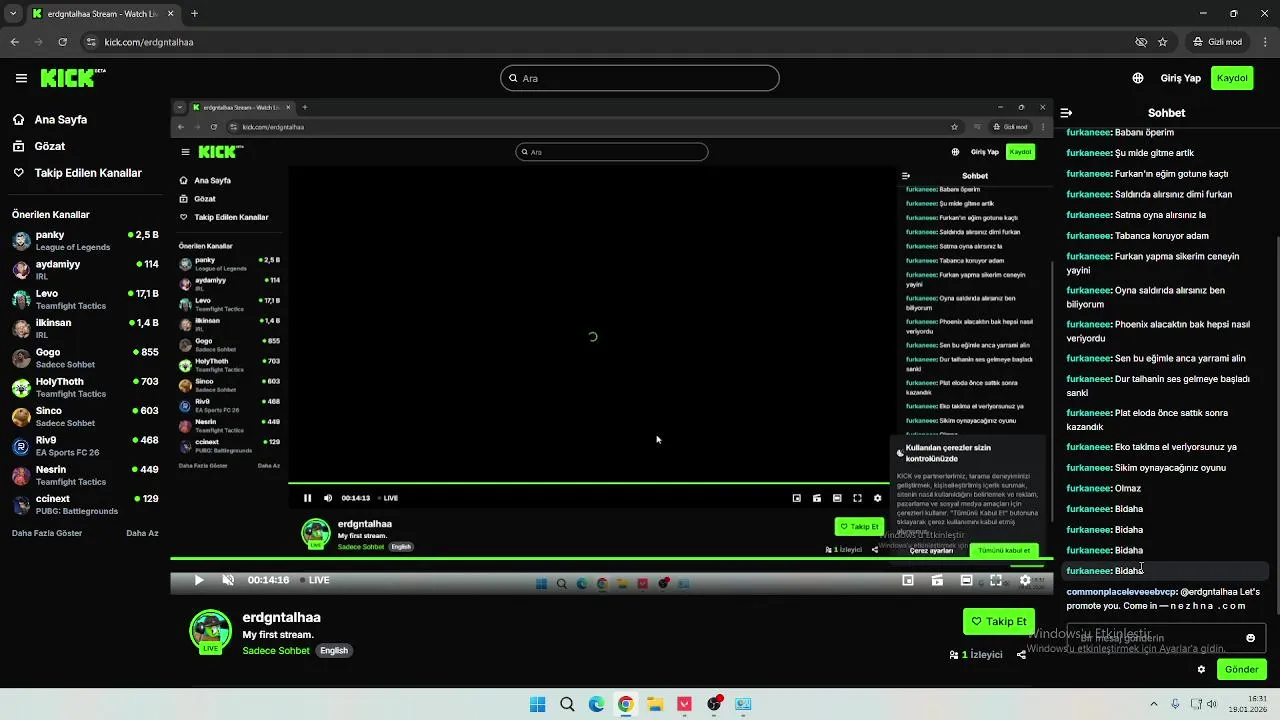
Task: Click Giriş Yap on main page
Action: click(x=1181, y=78)
